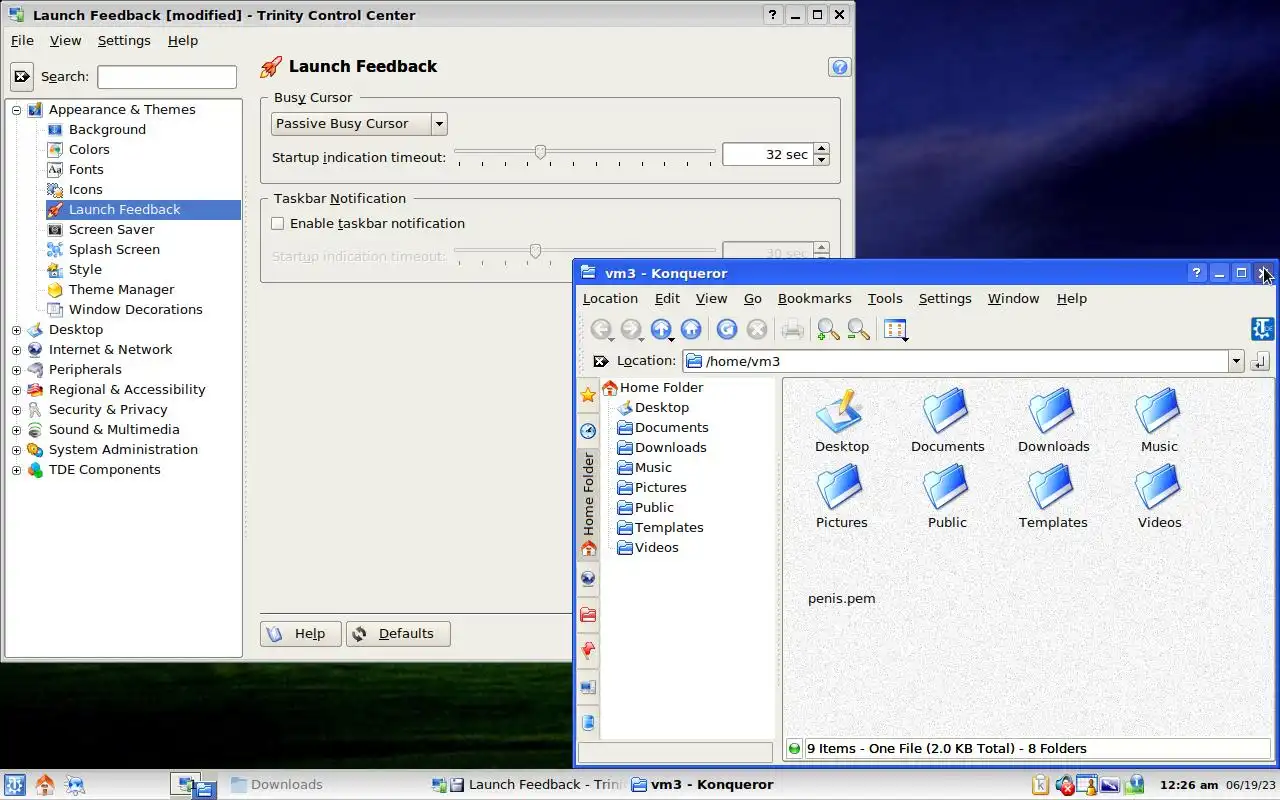Select Templates in Konqueror sidebar tree
The height and width of the screenshot is (800, 1280).
668,528
